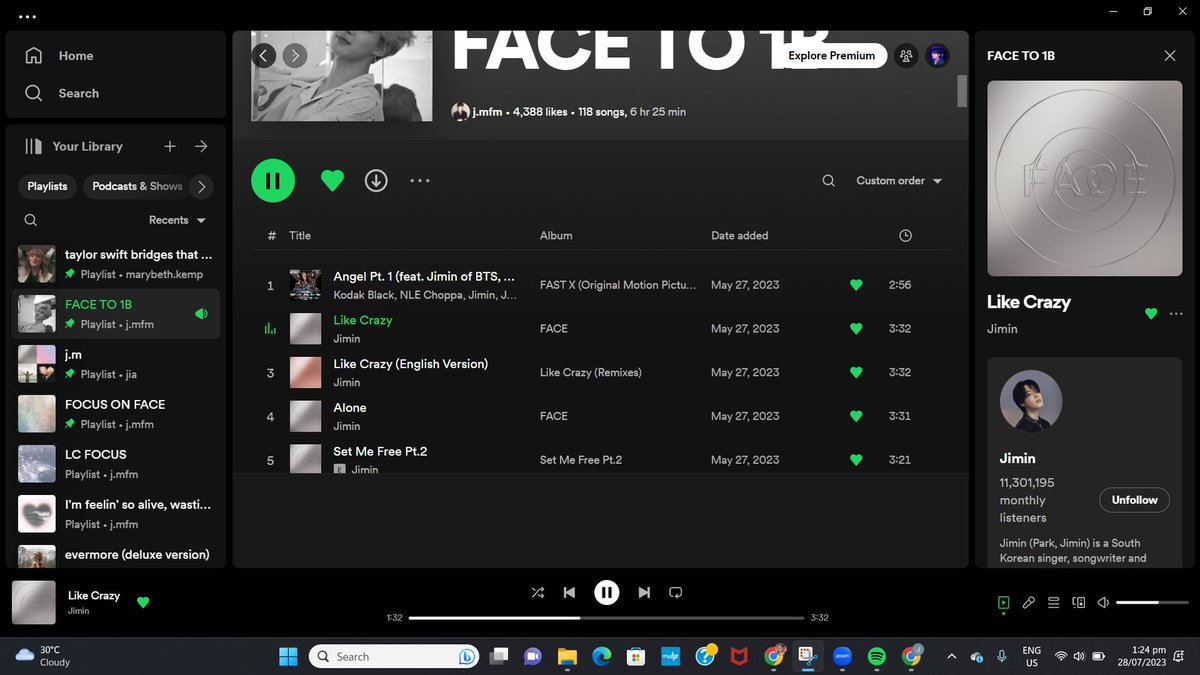Open the user profile avatar menu

click(937, 56)
